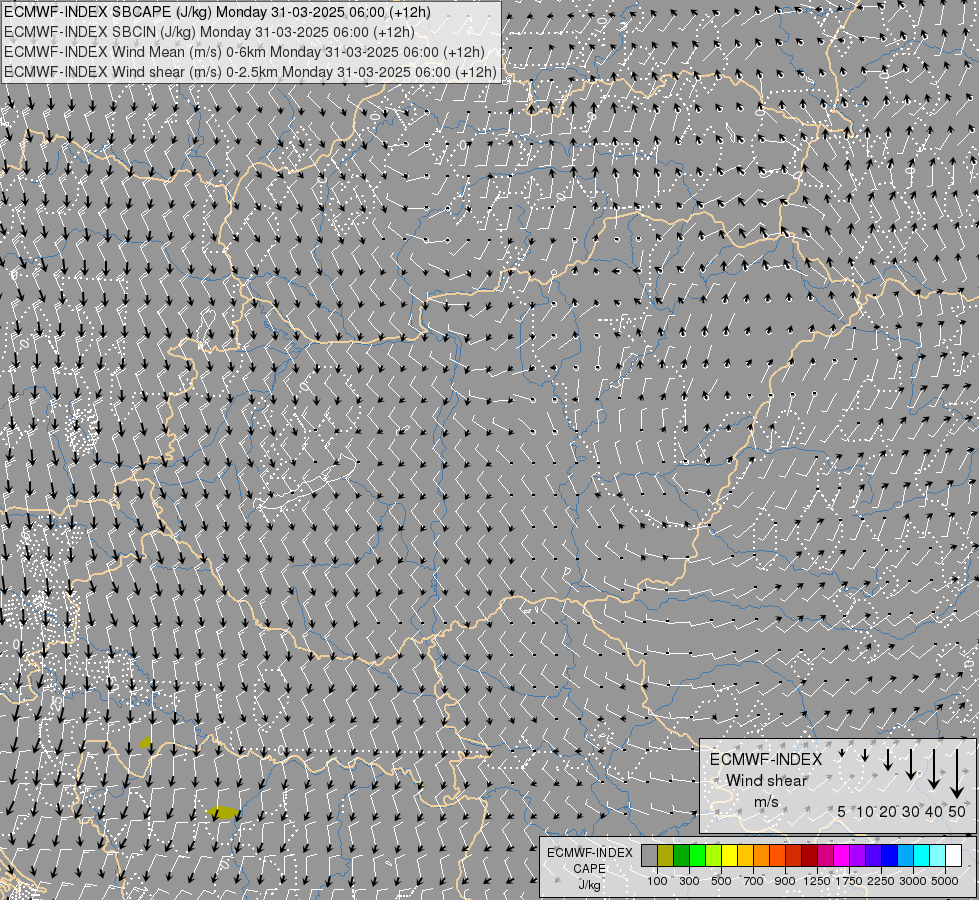Select the gray swatch in the CAPE legend
The width and height of the screenshot is (979, 900).
[649, 856]
